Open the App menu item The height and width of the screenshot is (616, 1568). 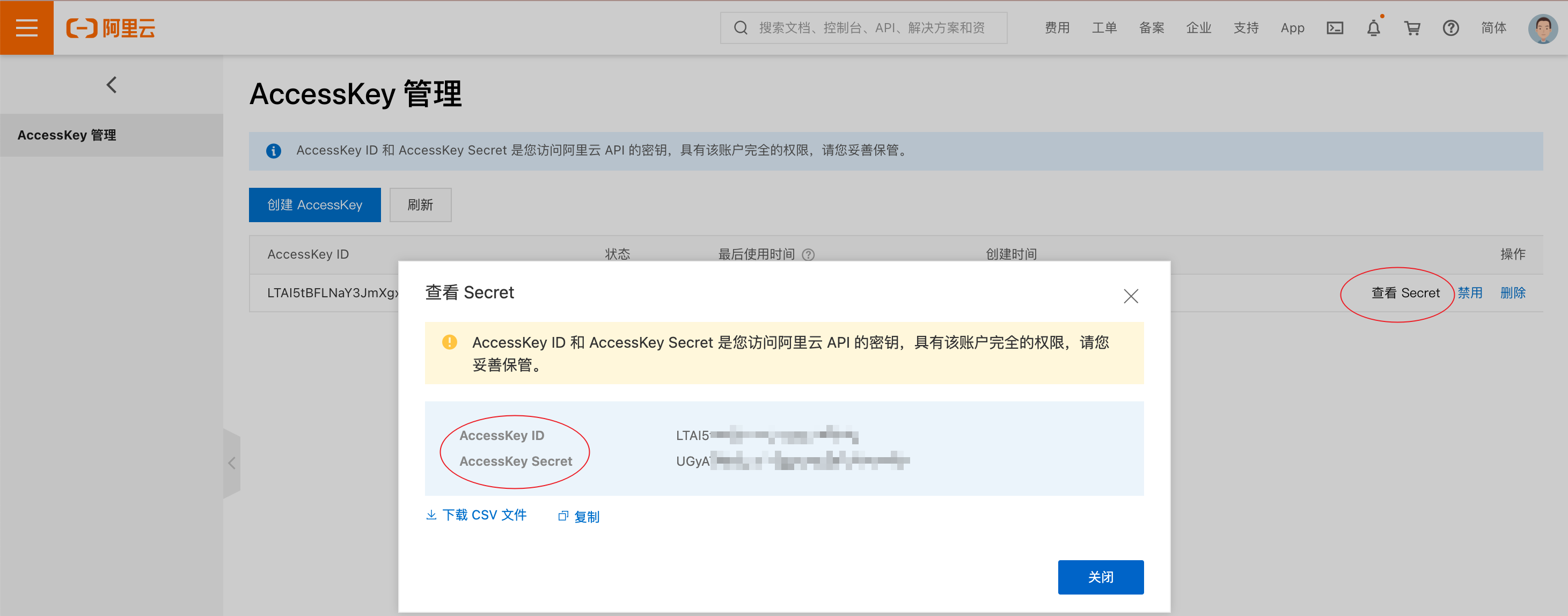(1292, 28)
